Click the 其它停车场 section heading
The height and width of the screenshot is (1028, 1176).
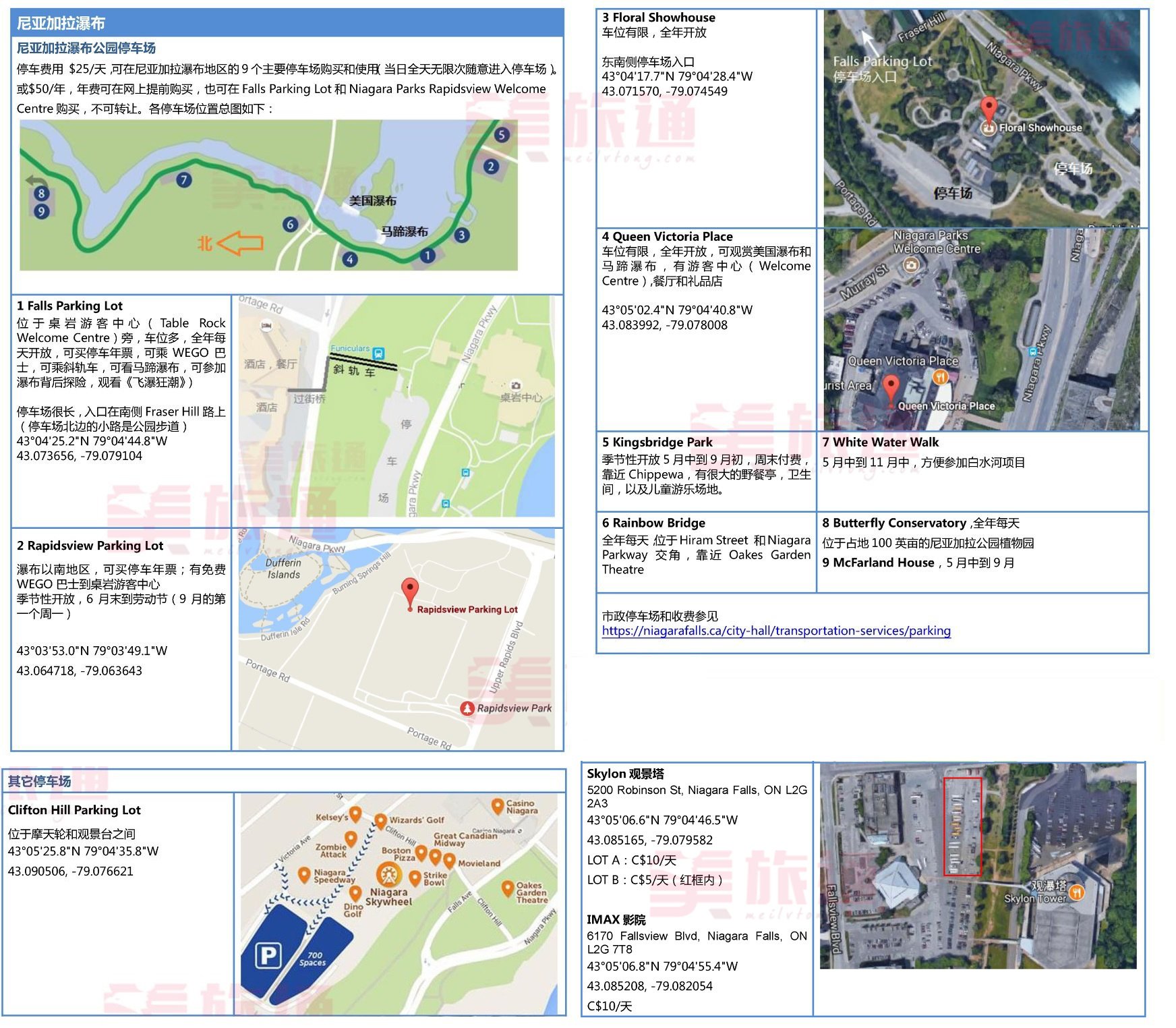pos(39,781)
